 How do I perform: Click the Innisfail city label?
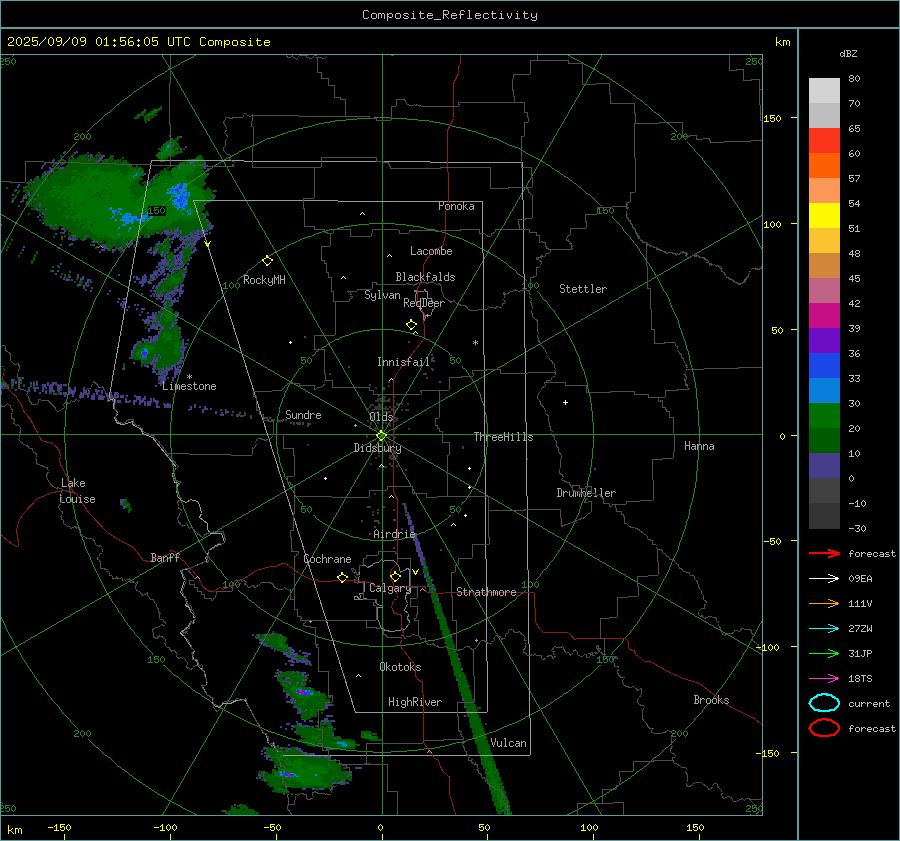[403, 362]
